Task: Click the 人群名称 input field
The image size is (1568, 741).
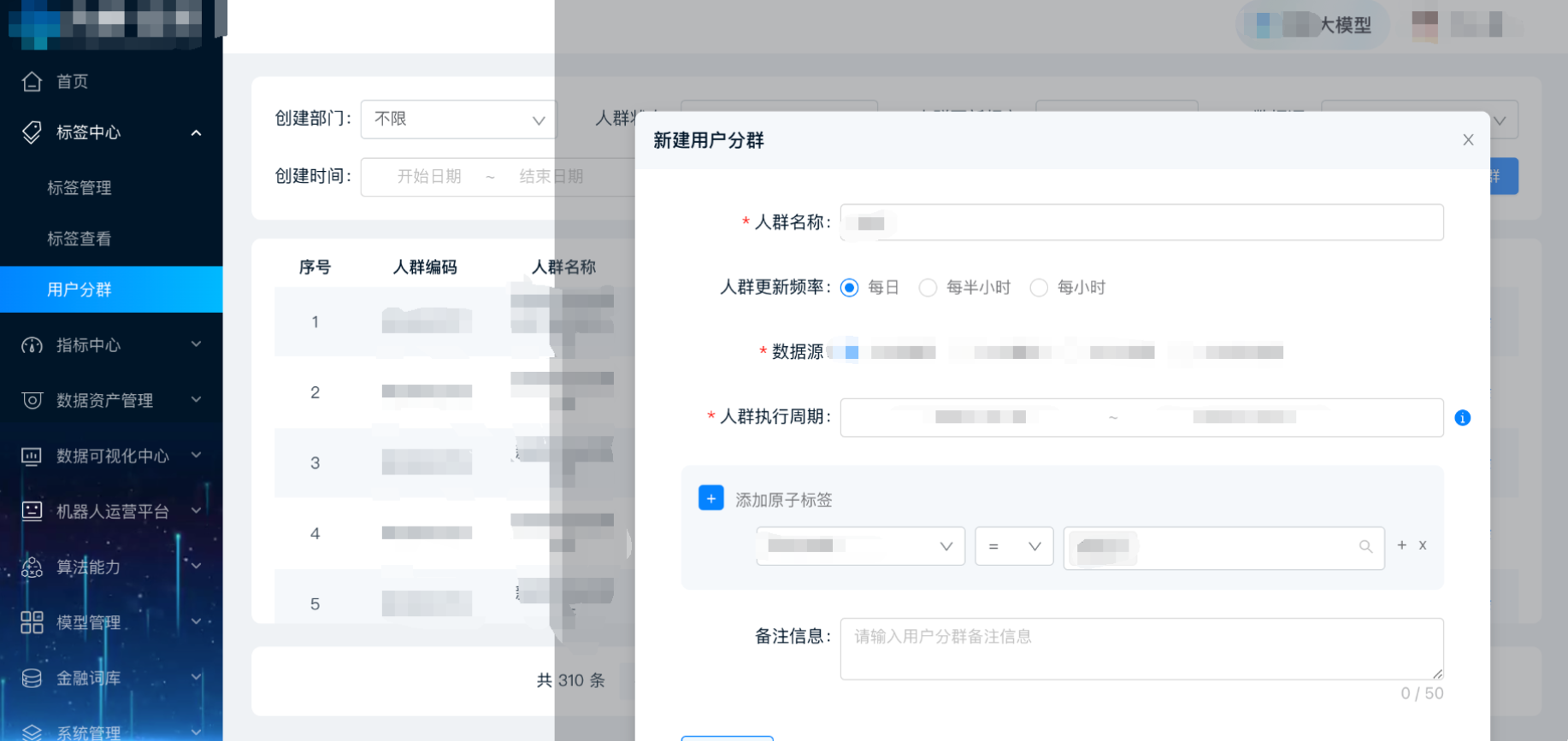Action: coord(1141,222)
